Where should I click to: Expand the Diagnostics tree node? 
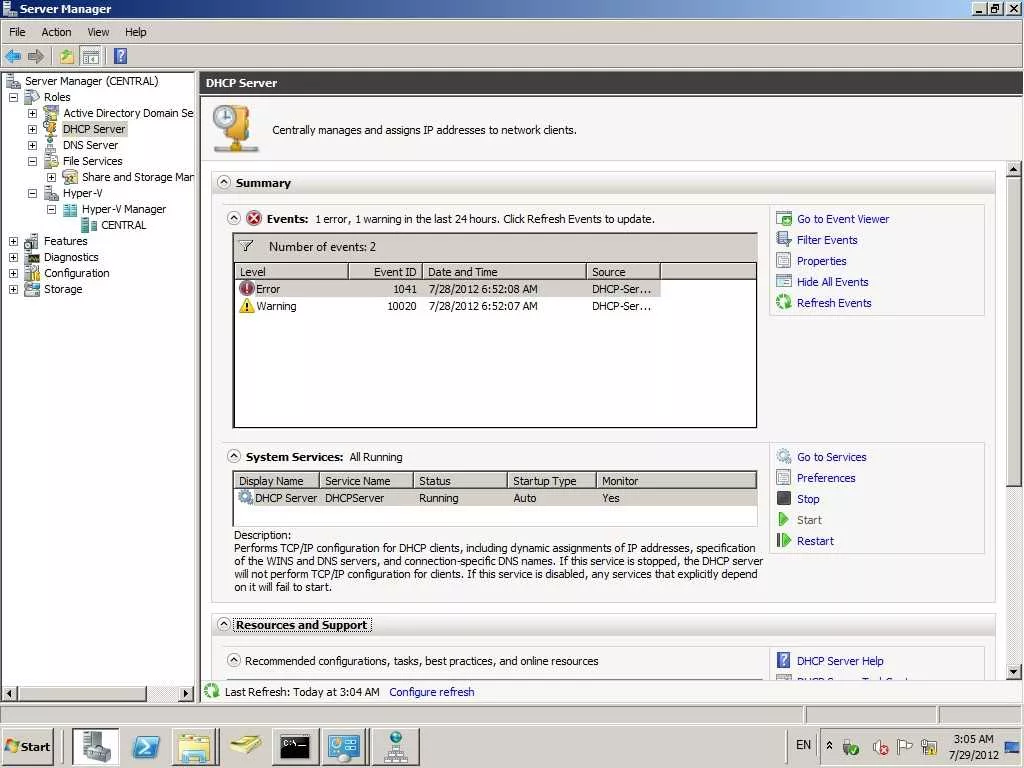[13, 257]
